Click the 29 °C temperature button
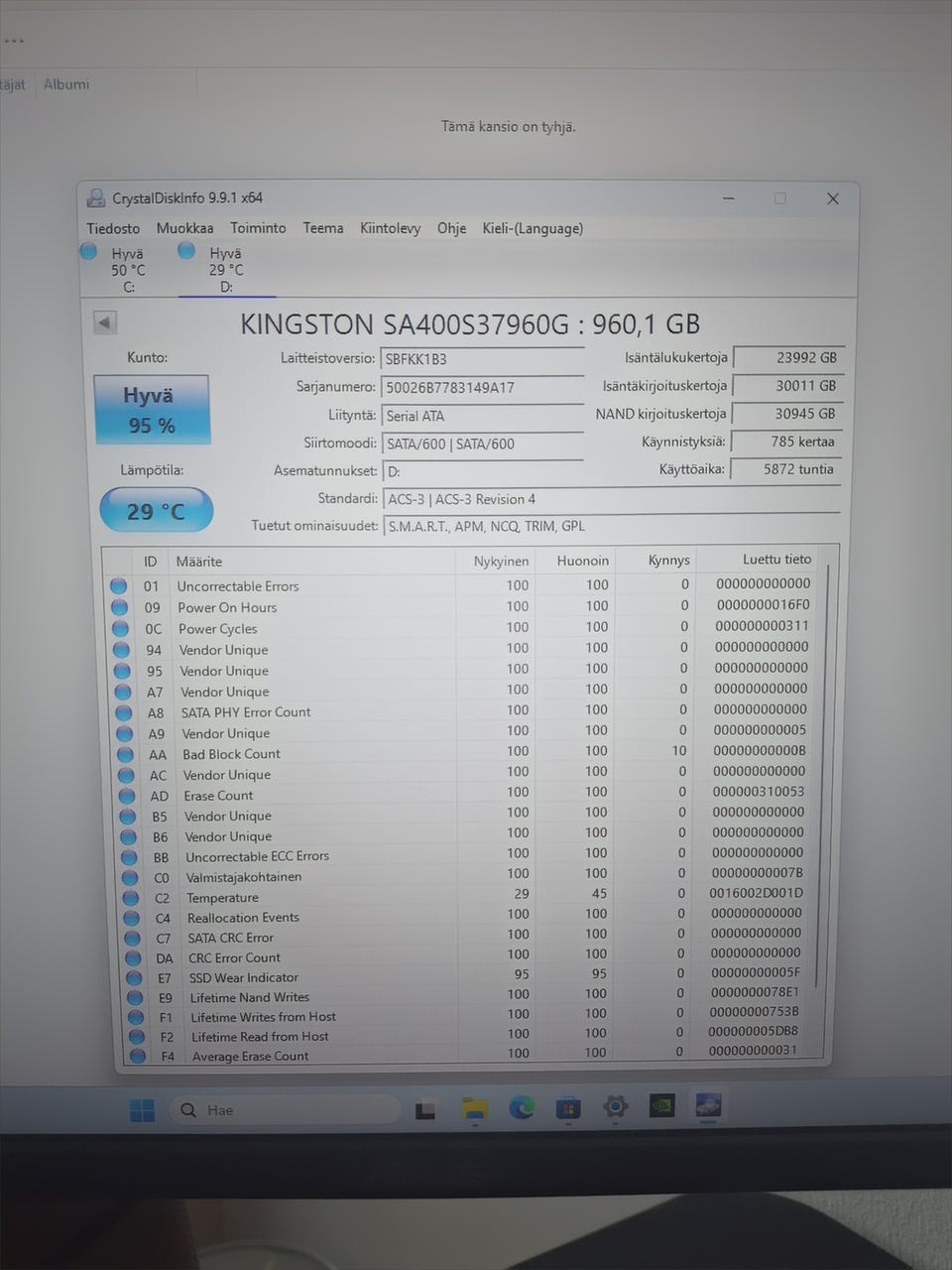 pyautogui.click(x=156, y=511)
